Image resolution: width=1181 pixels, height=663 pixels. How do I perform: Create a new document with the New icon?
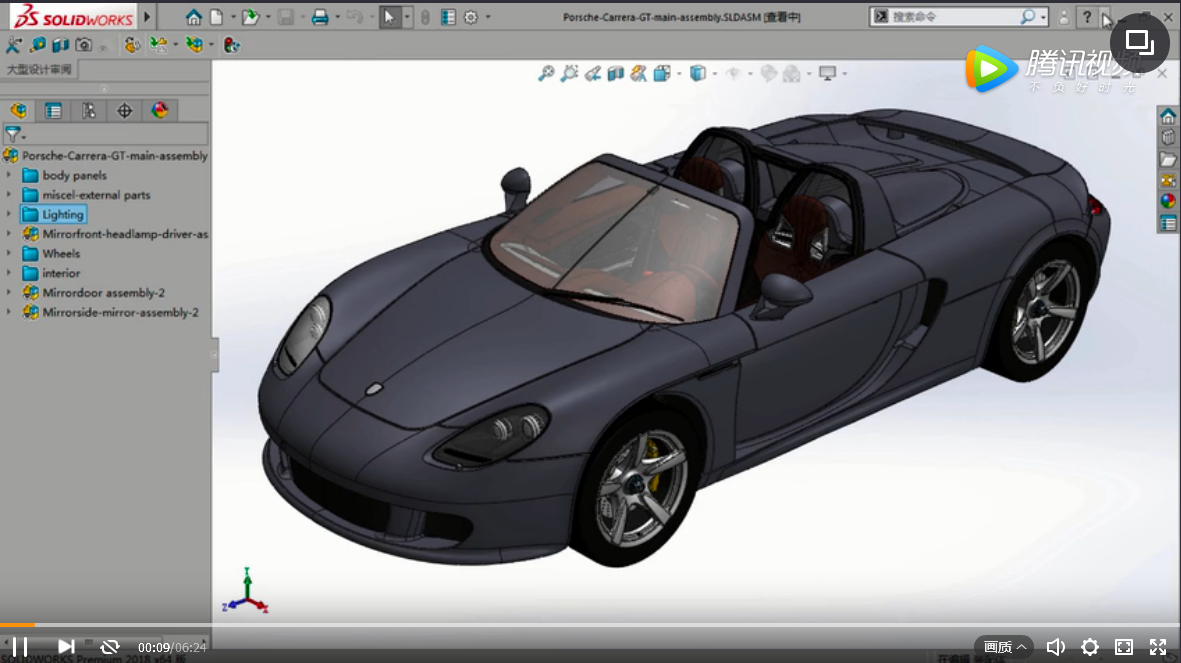pos(216,17)
